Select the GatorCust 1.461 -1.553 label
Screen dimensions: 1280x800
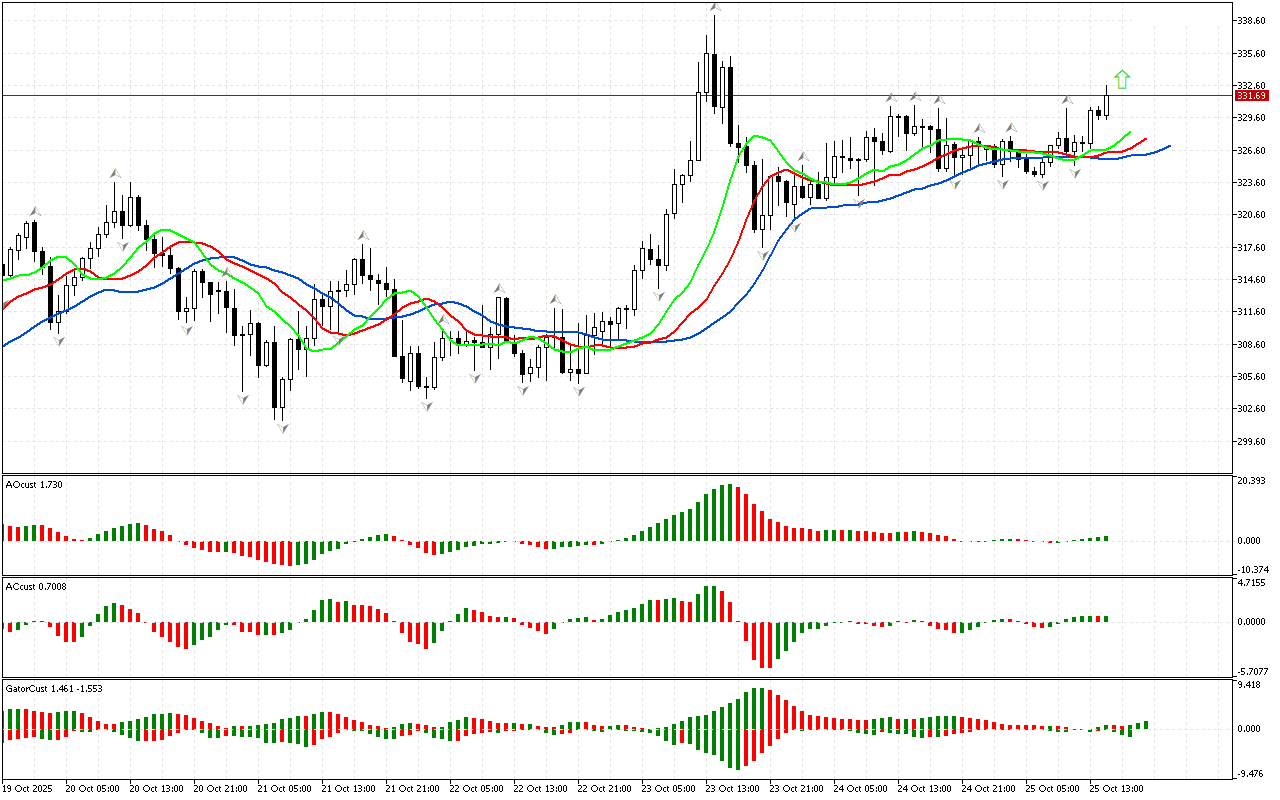(54, 689)
